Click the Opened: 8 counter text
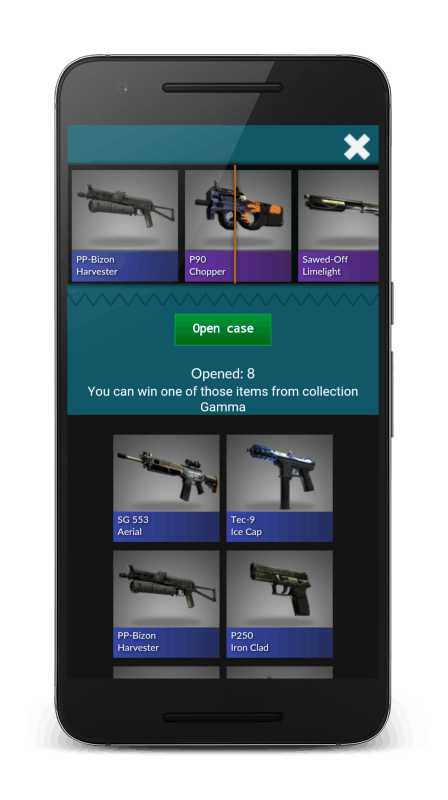Viewport: 448px width, 800px height. coord(223,373)
